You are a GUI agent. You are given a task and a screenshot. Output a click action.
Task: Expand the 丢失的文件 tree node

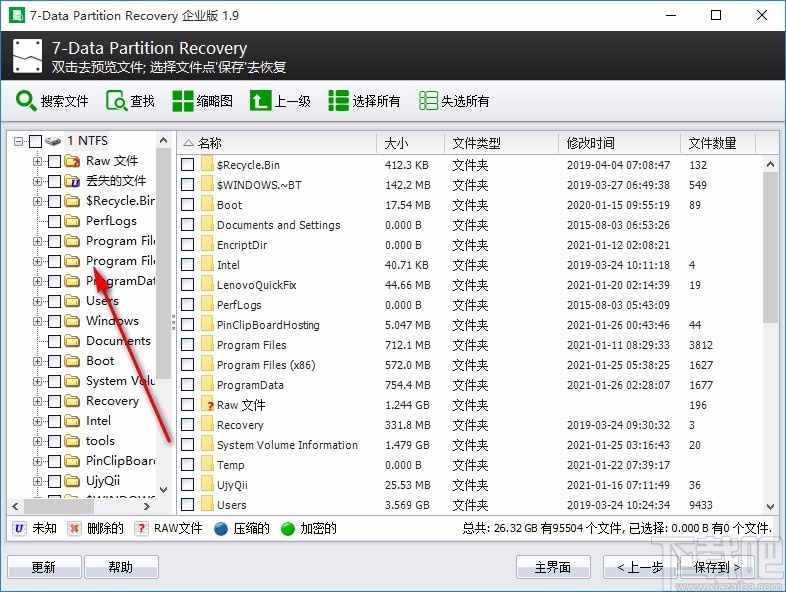coord(37,181)
